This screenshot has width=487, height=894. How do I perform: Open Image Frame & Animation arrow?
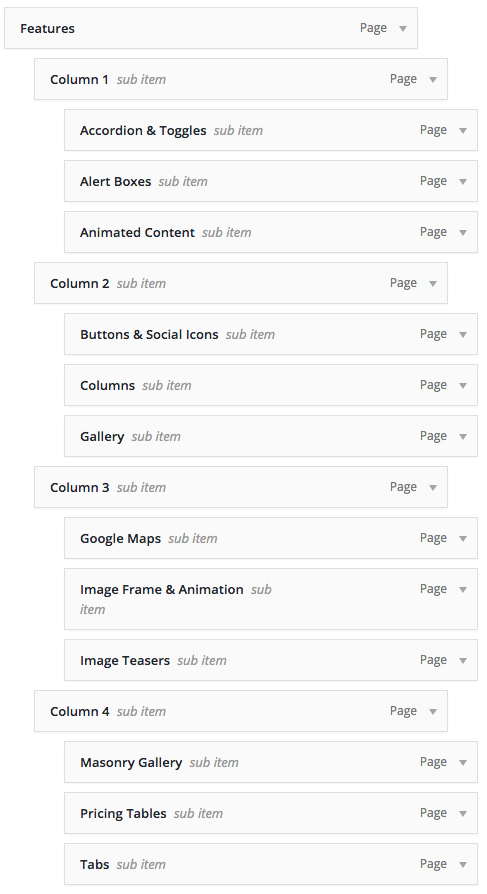[463, 590]
